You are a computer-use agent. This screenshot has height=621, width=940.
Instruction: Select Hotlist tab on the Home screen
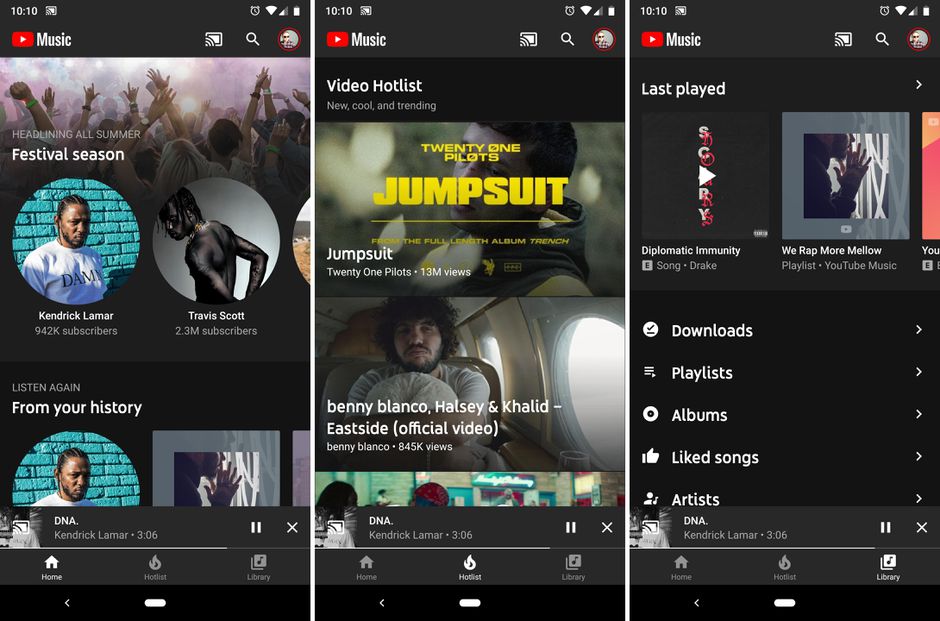155,567
